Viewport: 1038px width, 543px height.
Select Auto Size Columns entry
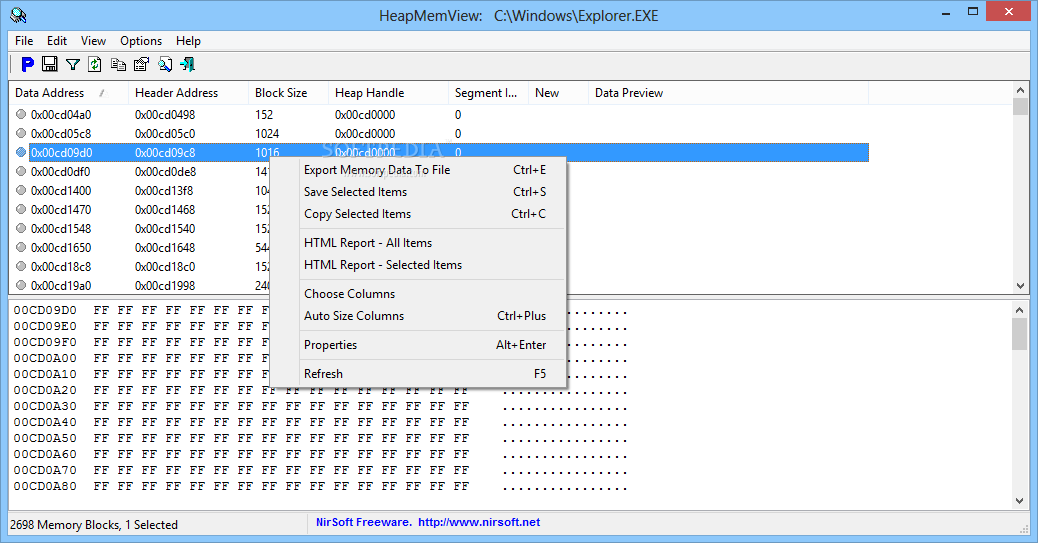point(418,316)
